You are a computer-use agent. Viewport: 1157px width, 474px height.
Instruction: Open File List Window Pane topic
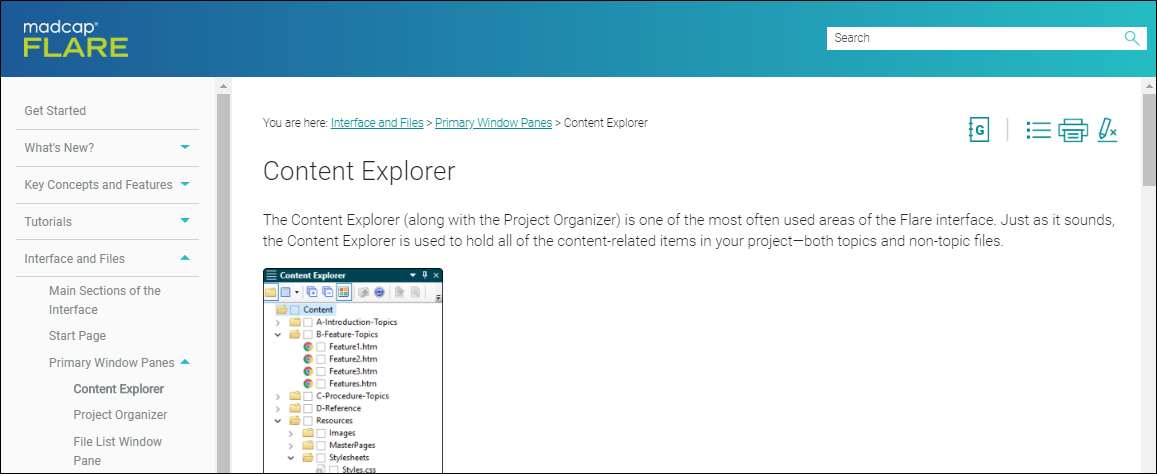click(x=118, y=451)
